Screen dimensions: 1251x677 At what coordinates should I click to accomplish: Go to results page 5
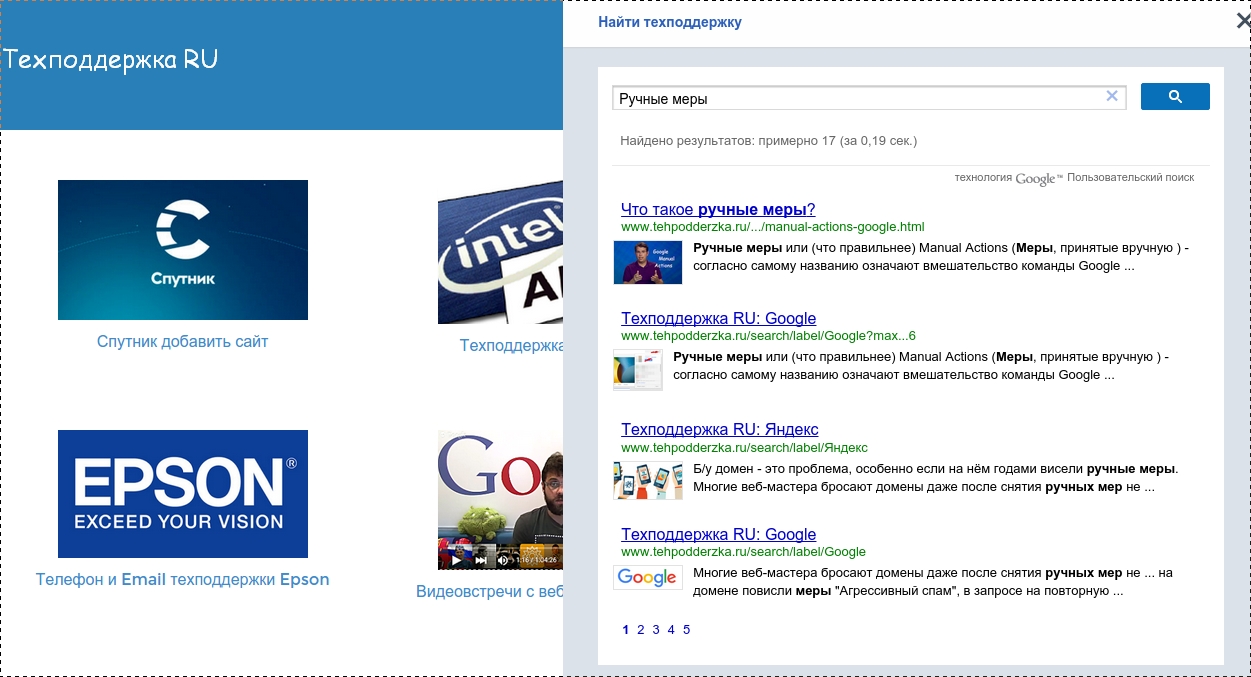coord(687,630)
